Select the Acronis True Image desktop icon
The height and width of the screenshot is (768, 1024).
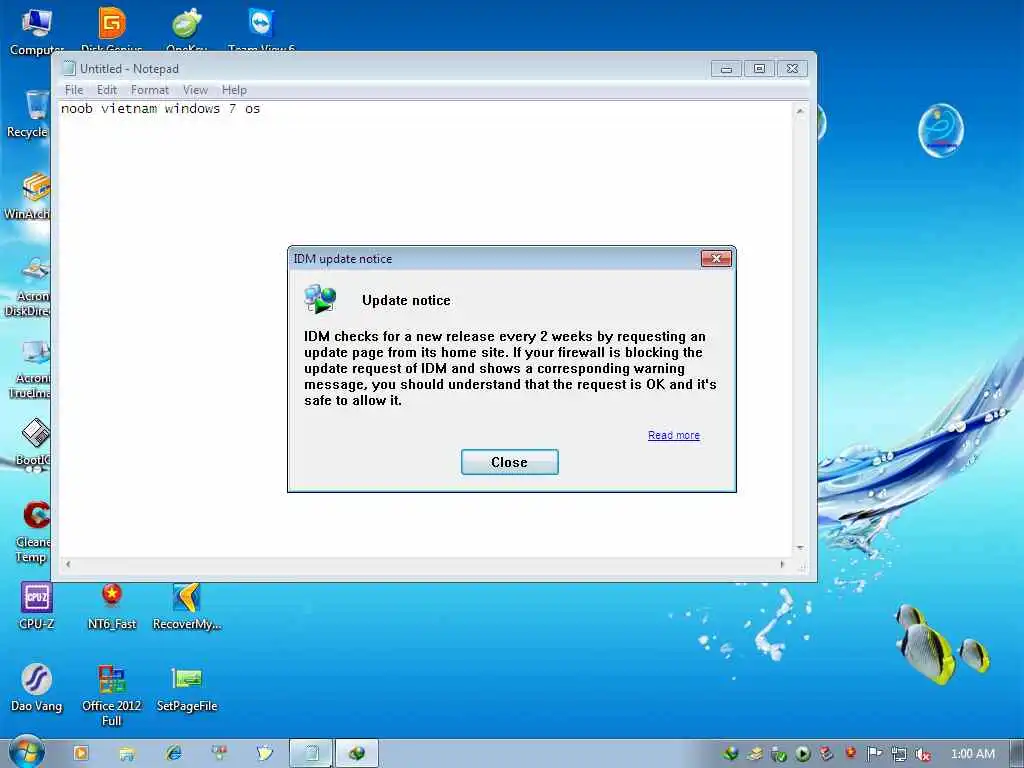[30, 368]
